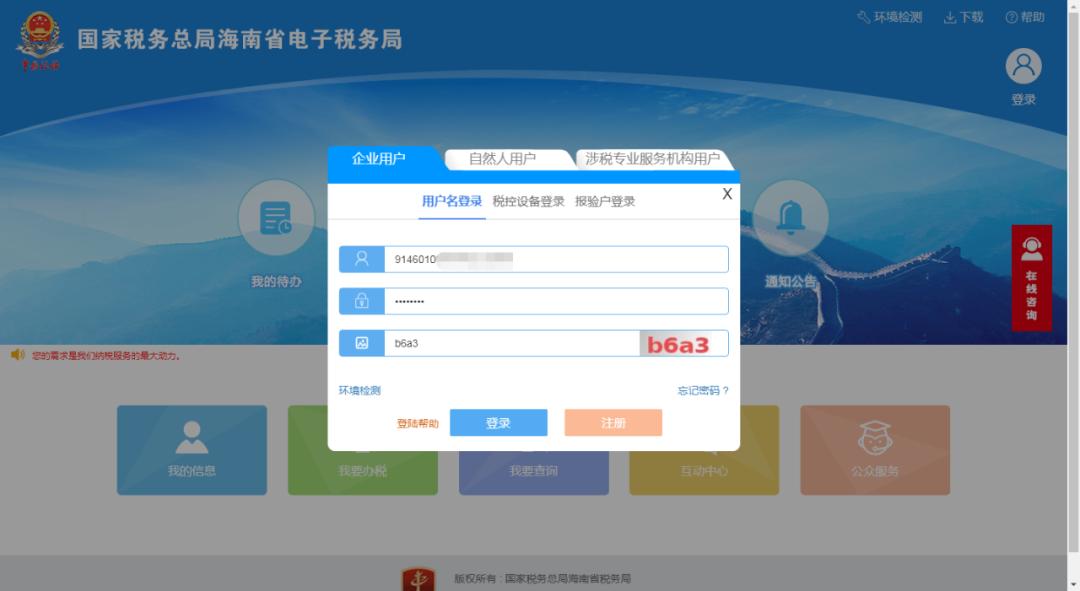Open 我的待办 circular icon
1080x591 pixels.
[276, 218]
